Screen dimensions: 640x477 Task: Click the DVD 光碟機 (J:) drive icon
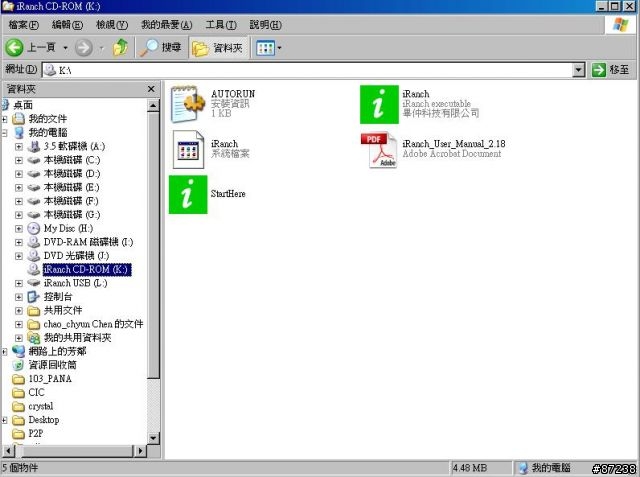click(33, 256)
